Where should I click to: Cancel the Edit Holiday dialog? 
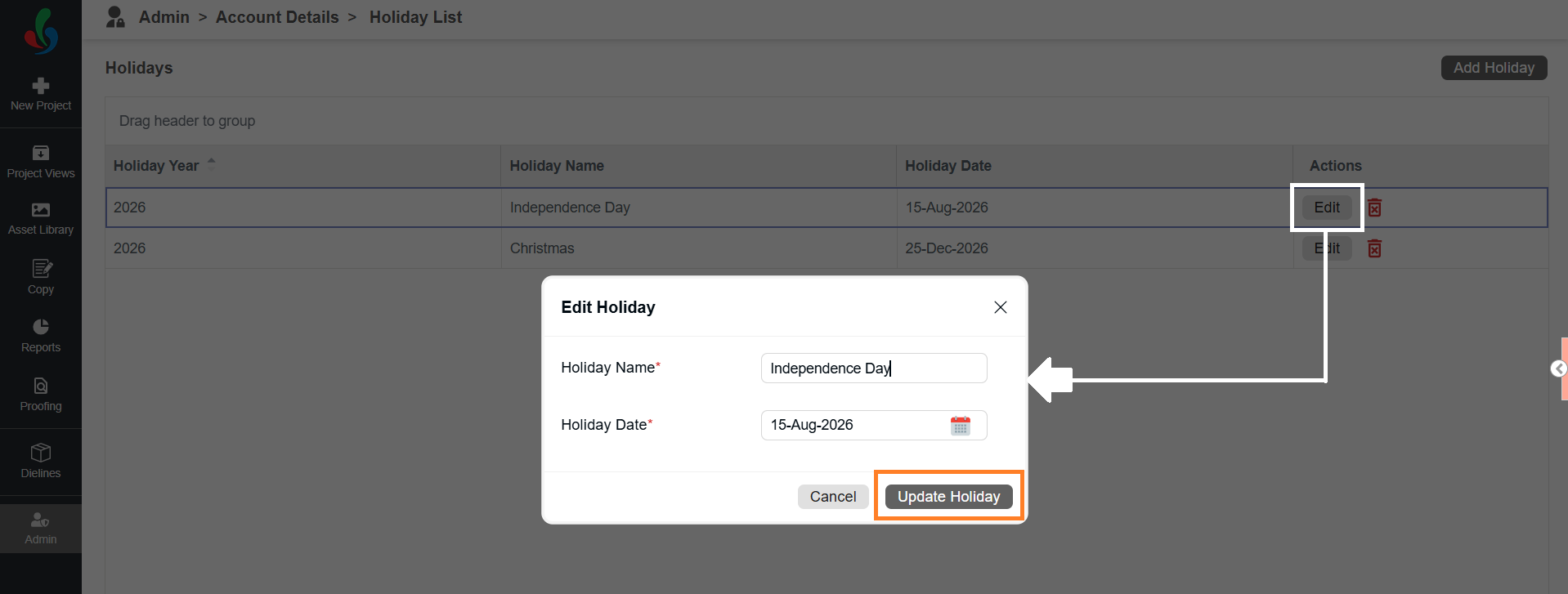pos(833,497)
